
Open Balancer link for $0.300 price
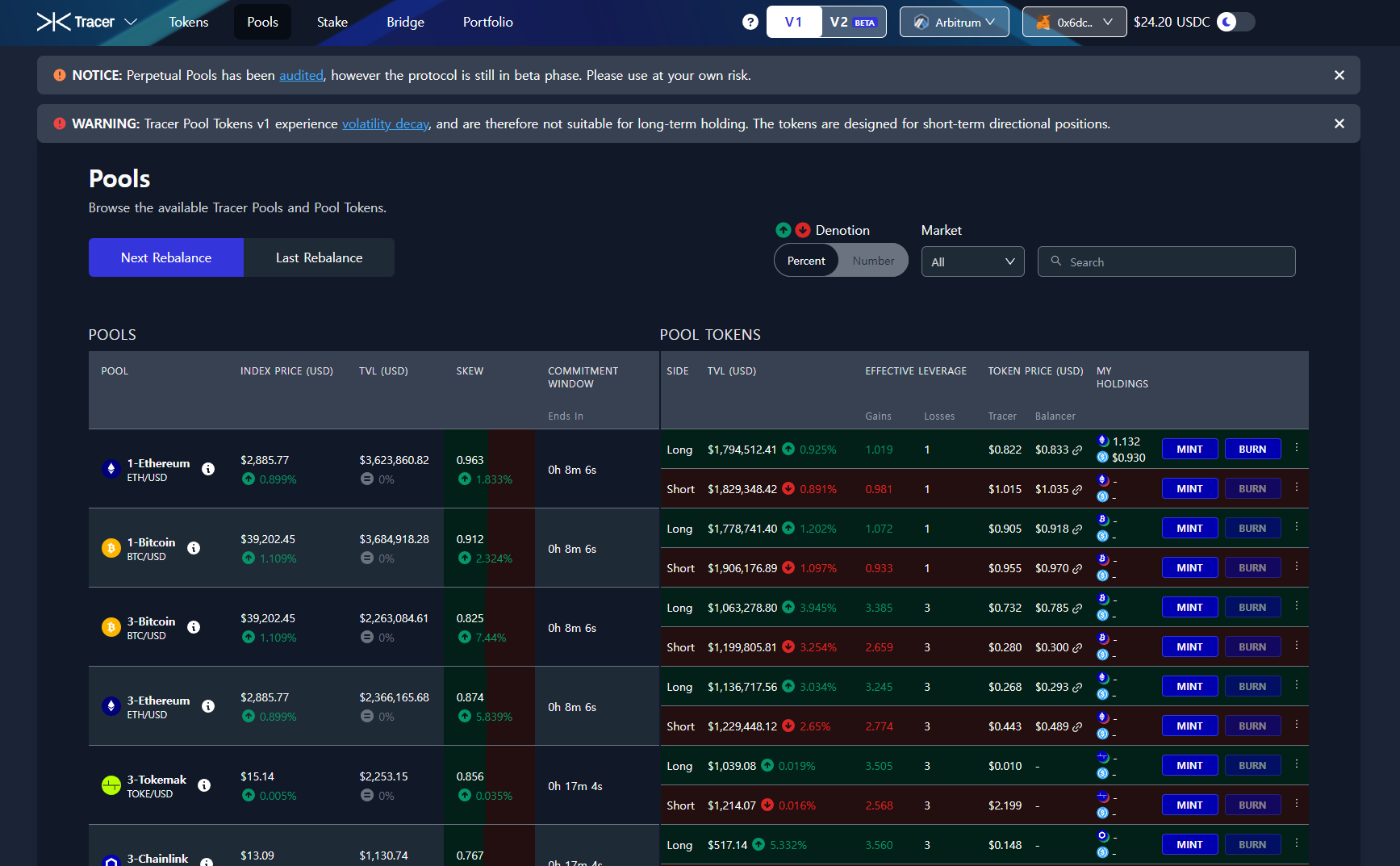point(1077,648)
